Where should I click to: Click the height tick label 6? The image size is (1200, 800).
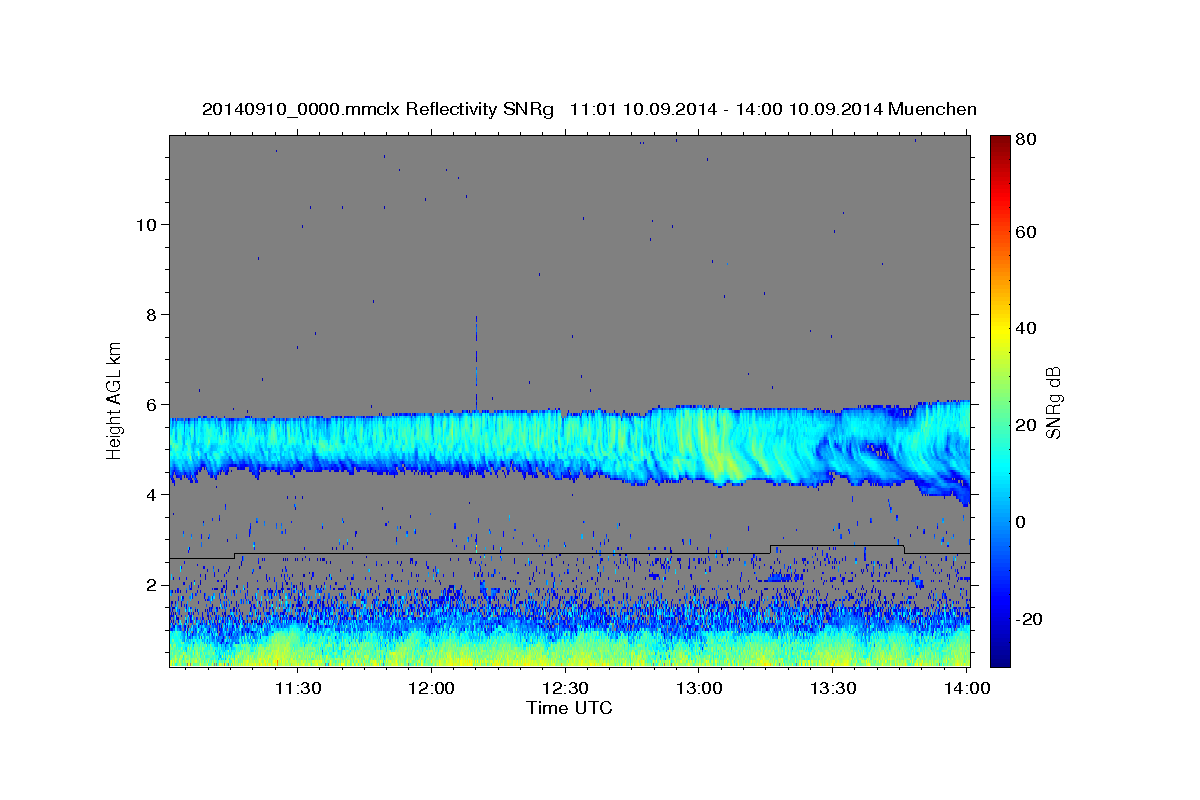tap(151, 405)
